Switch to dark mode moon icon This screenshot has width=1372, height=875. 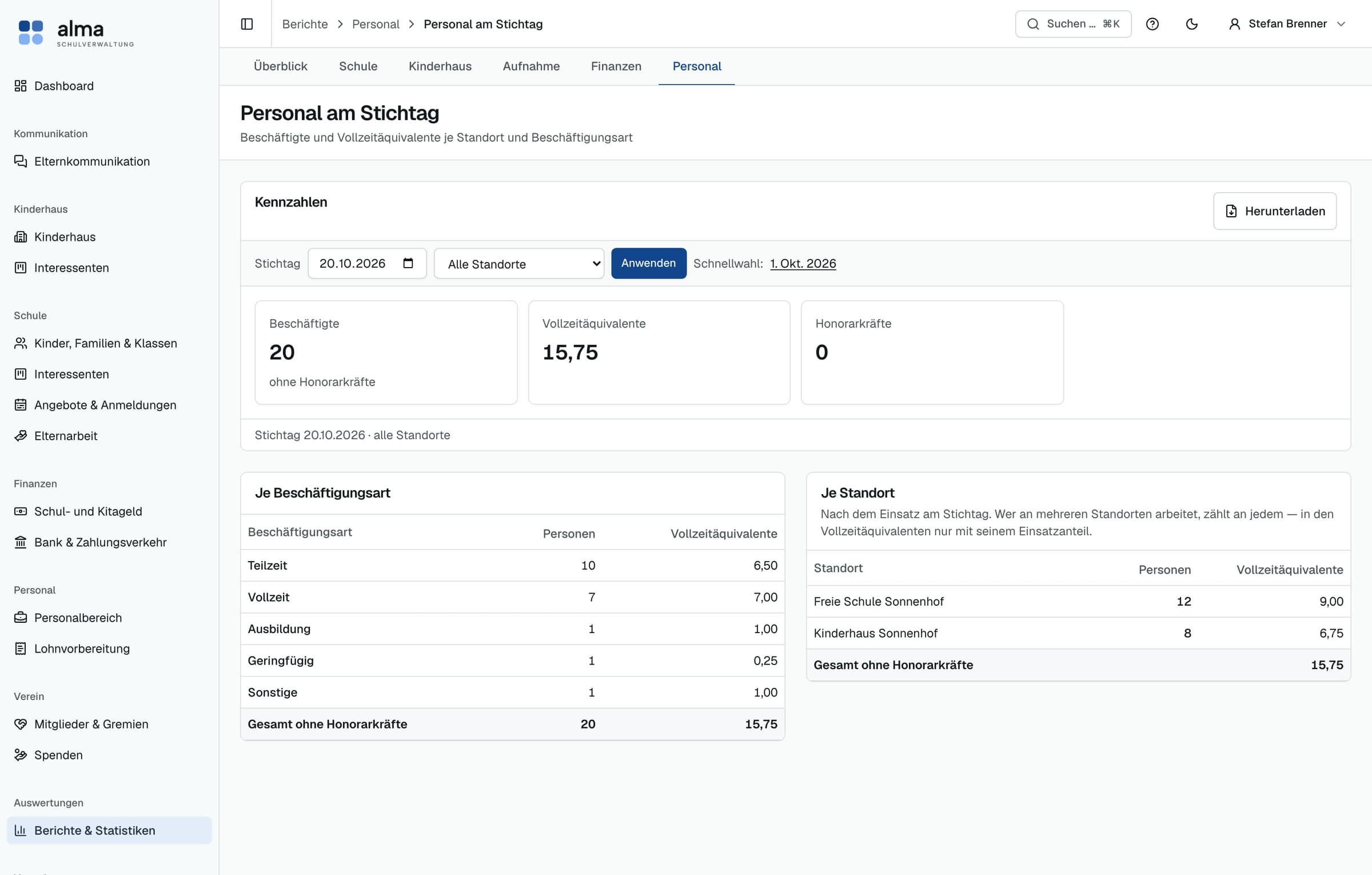pyautogui.click(x=1192, y=24)
